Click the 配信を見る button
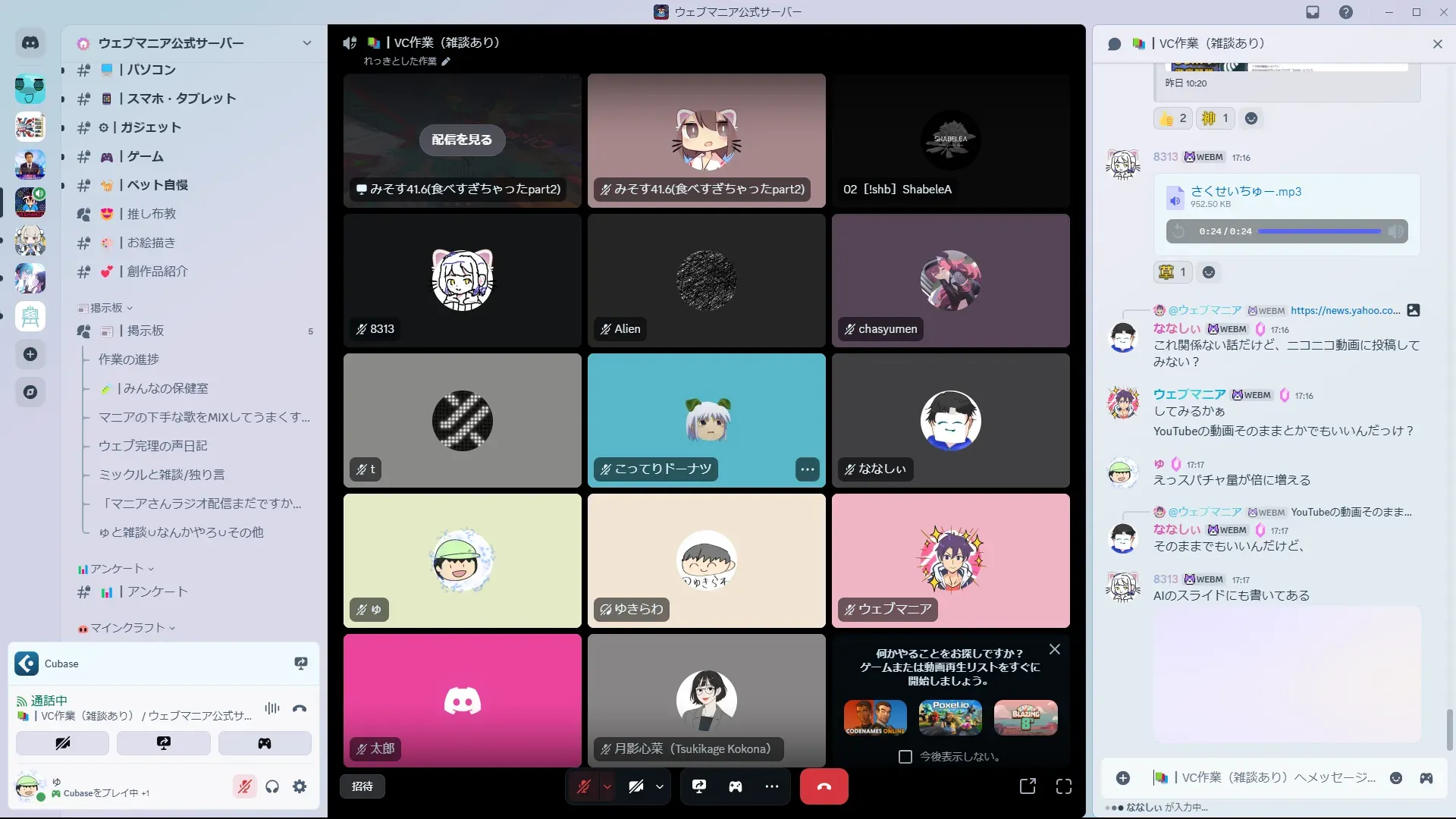This screenshot has height=819, width=1456. [462, 140]
